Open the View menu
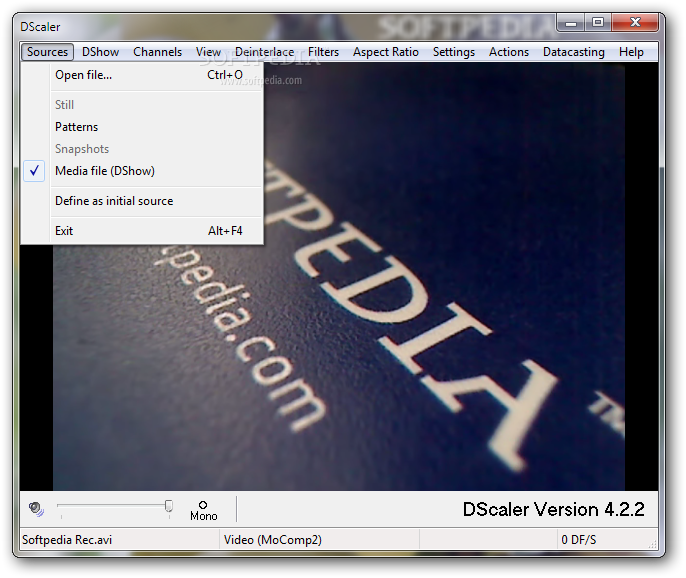Screen dimensions: 686x578 208,52
